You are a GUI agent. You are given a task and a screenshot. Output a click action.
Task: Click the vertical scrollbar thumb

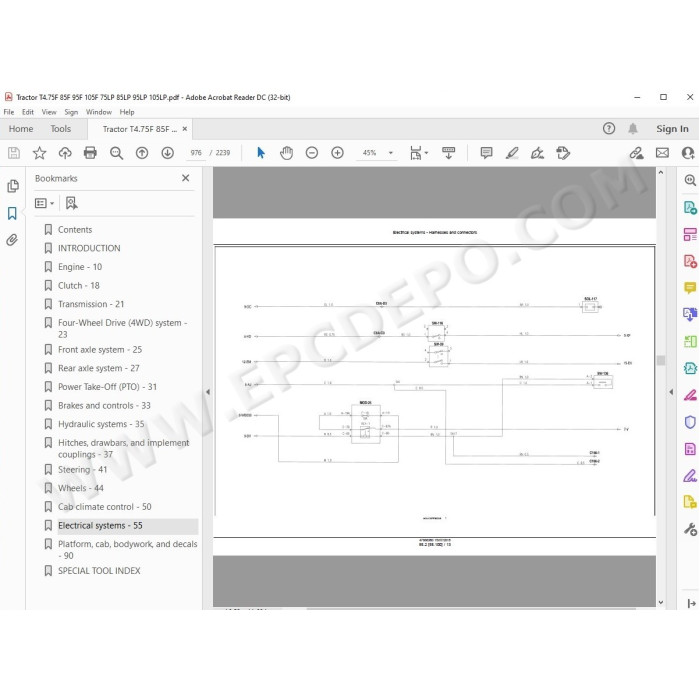661,360
